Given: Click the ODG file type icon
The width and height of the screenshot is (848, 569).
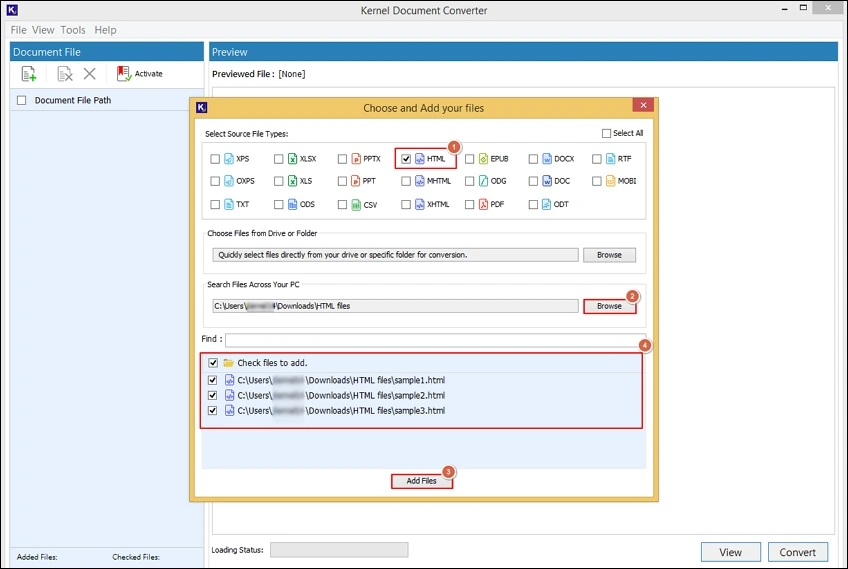Looking at the screenshot, I should pos(483,181).
